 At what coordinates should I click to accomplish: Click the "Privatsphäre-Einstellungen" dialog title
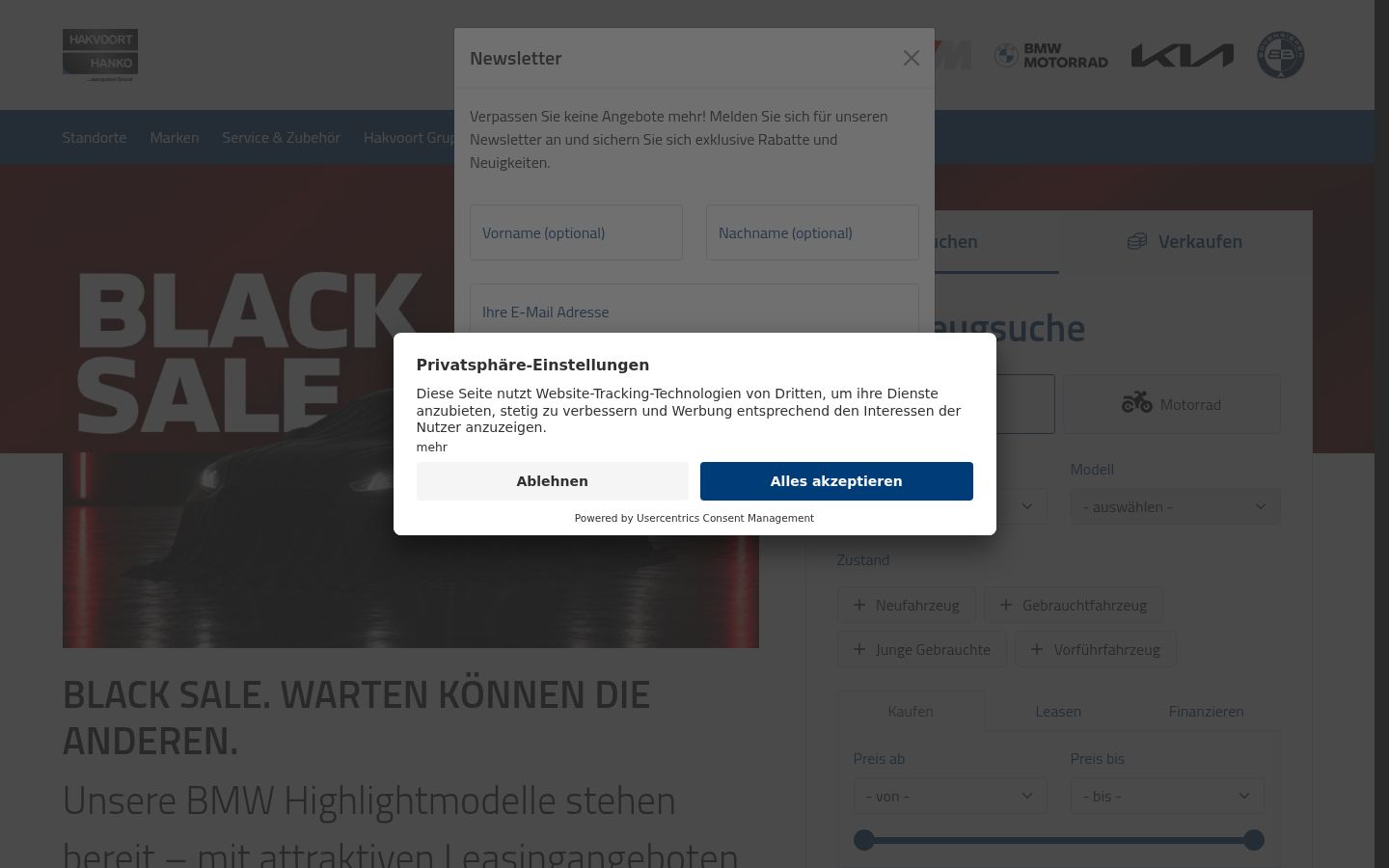click(x=532, y=365)
